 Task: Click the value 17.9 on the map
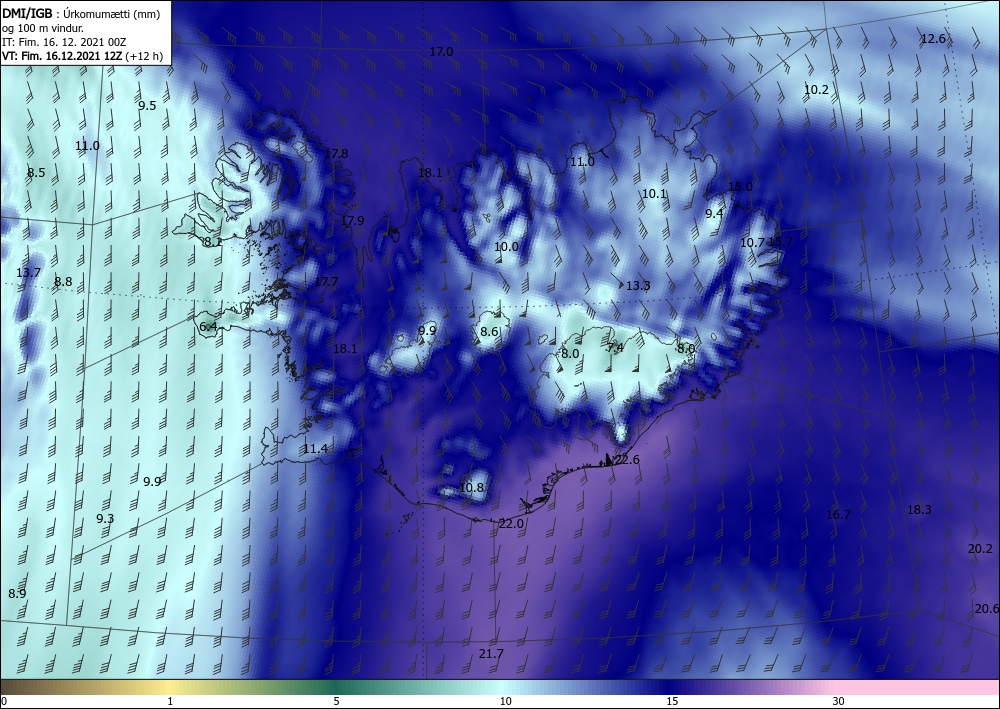[x=352, y=221]
